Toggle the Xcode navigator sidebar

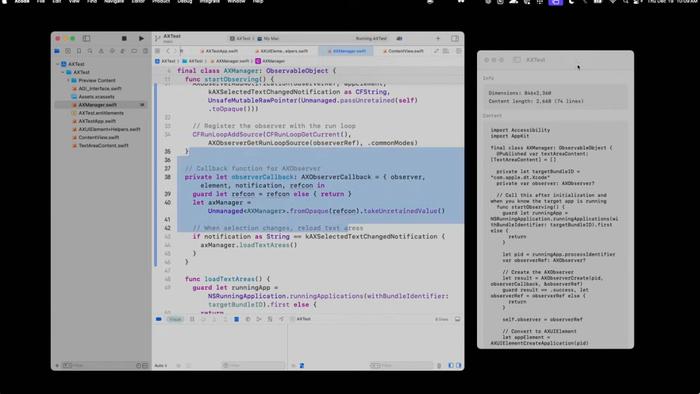coord(86,38)
